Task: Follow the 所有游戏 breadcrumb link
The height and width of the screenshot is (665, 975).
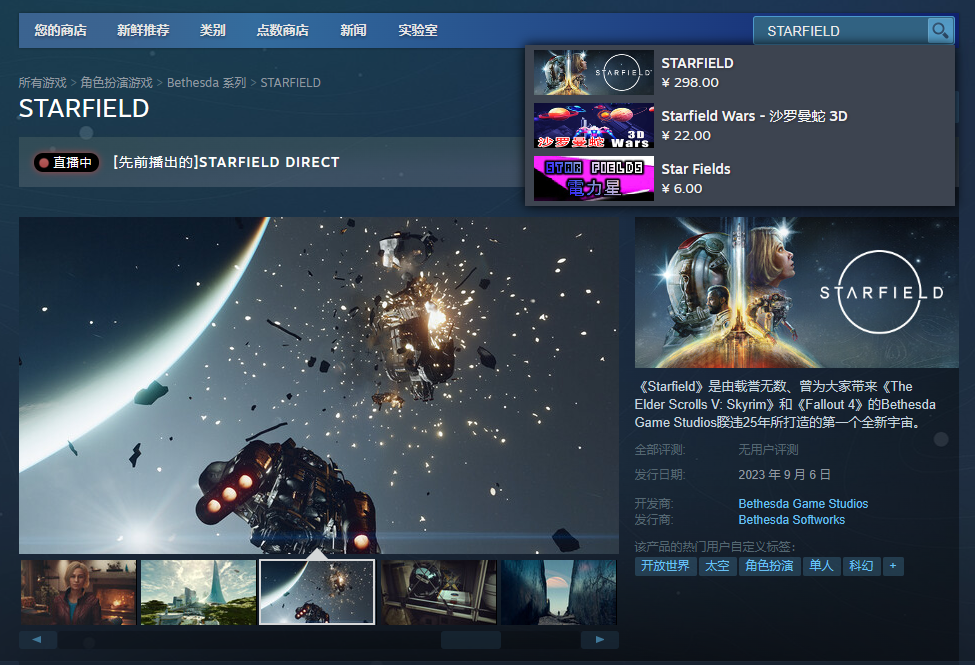Action: [42, 83]
